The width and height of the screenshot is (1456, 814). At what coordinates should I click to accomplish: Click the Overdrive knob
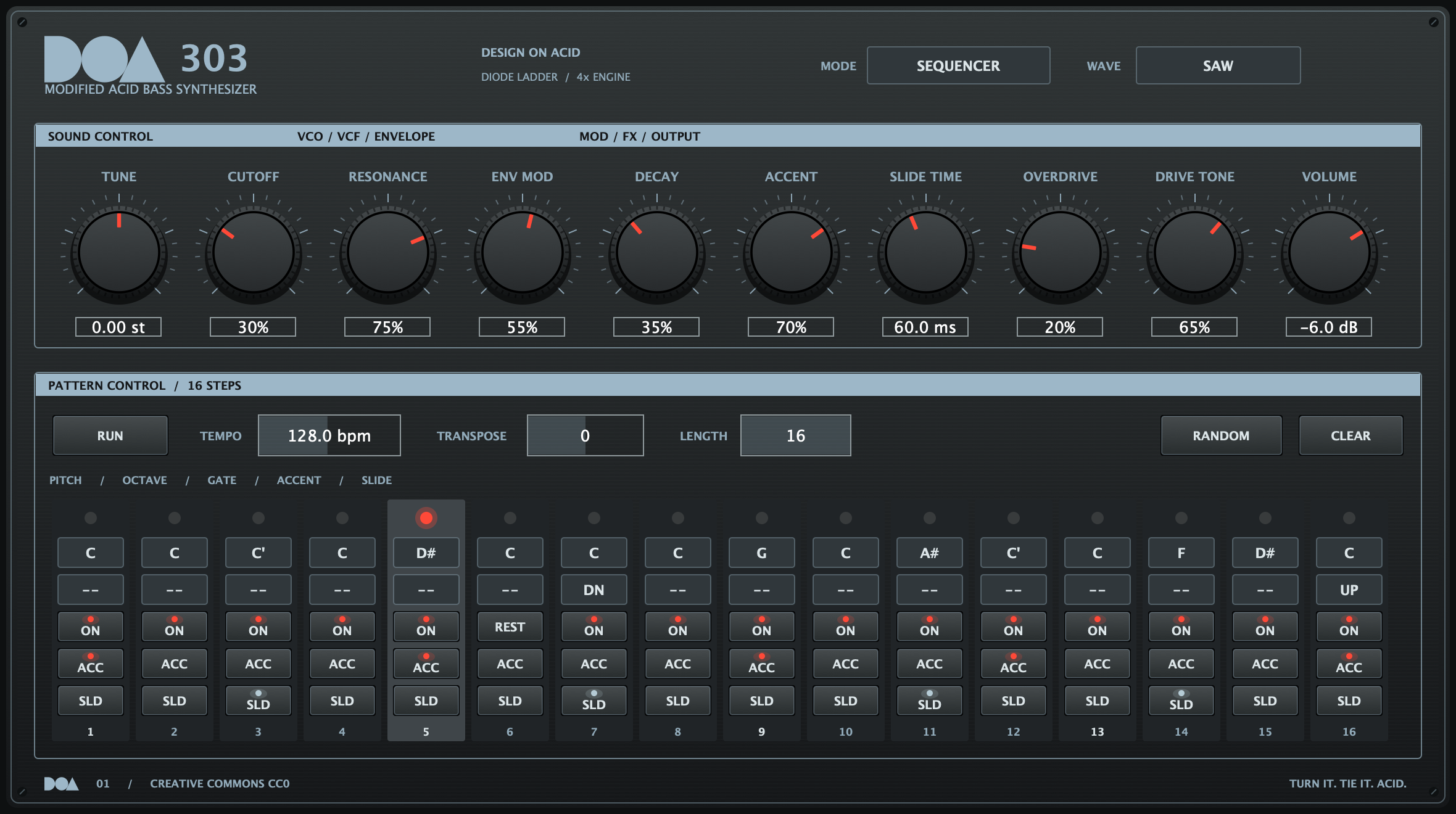pyautogui.click(x=1061, y=252)
